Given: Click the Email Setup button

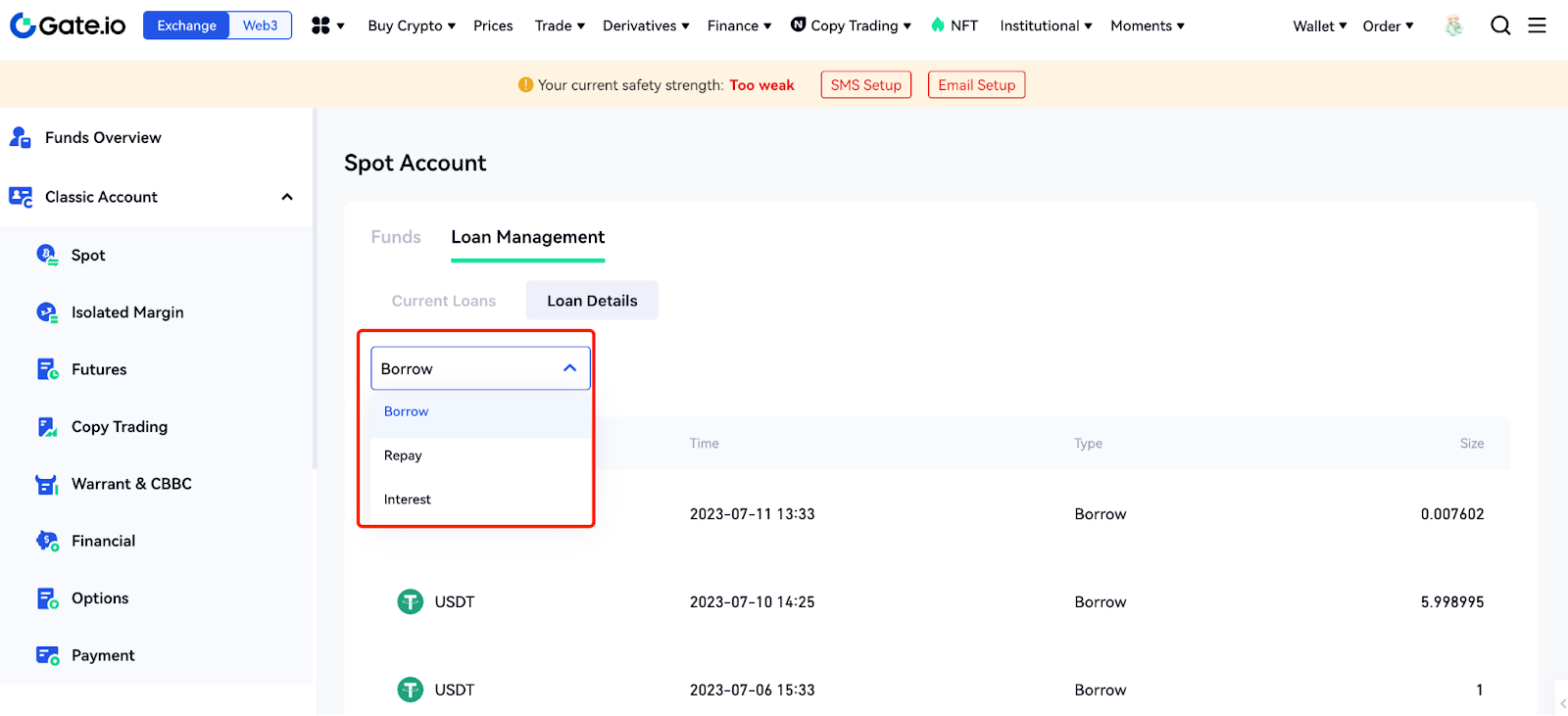Looking at the screenshot, I should click(x=976, y=85).
